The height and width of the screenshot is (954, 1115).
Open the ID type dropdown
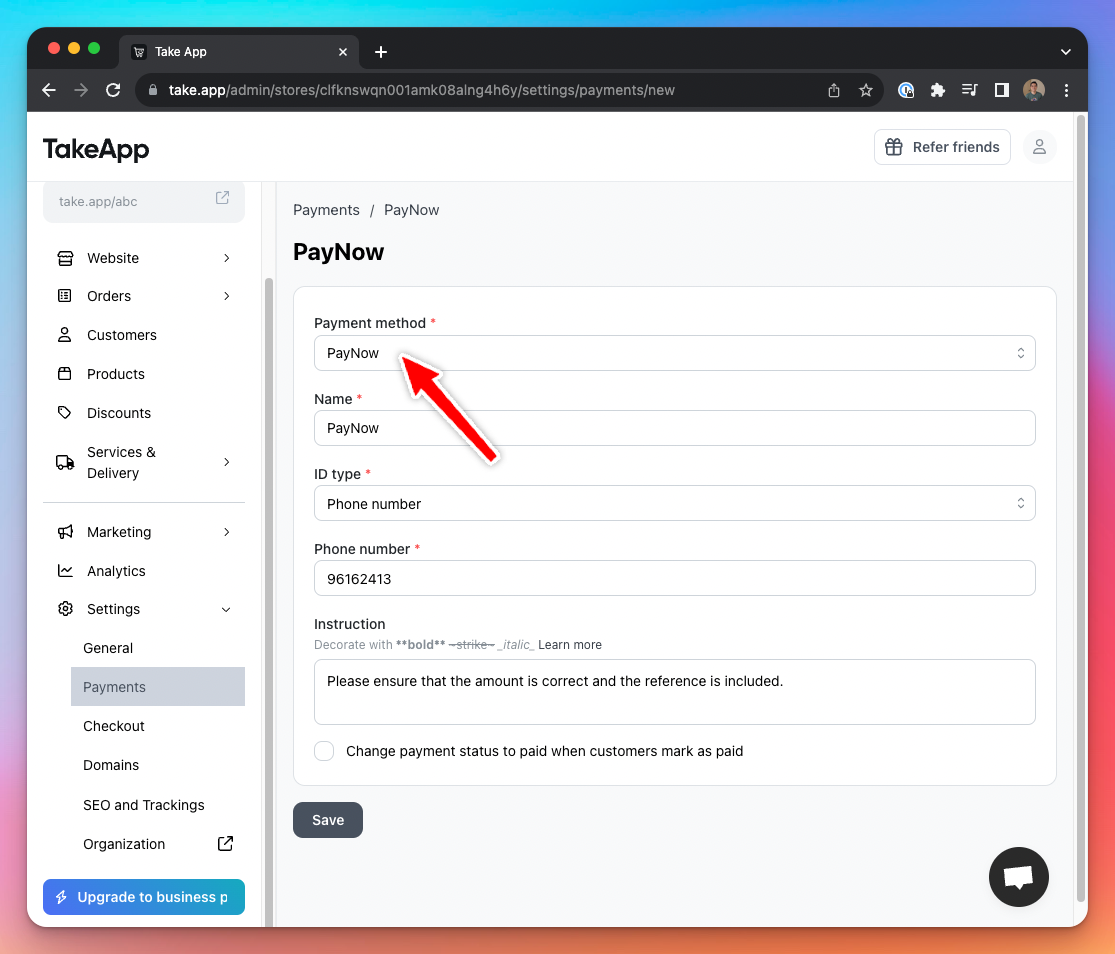pos(674,503)
